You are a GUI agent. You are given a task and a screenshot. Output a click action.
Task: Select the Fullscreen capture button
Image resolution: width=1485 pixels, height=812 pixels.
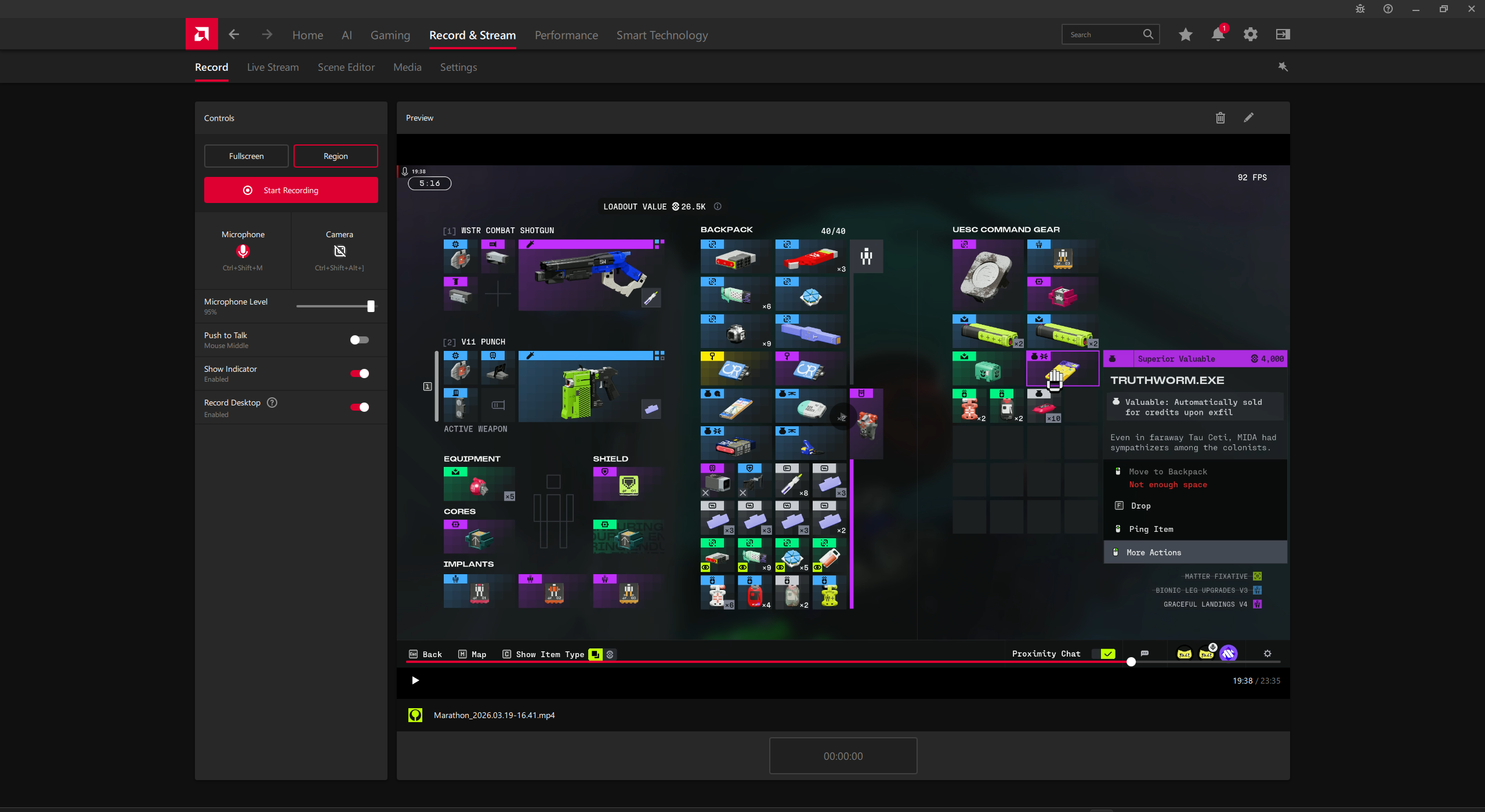[246, 156]
